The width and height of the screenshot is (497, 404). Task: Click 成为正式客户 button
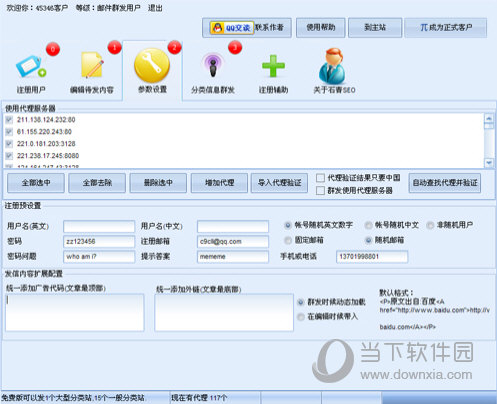[446, 28]
